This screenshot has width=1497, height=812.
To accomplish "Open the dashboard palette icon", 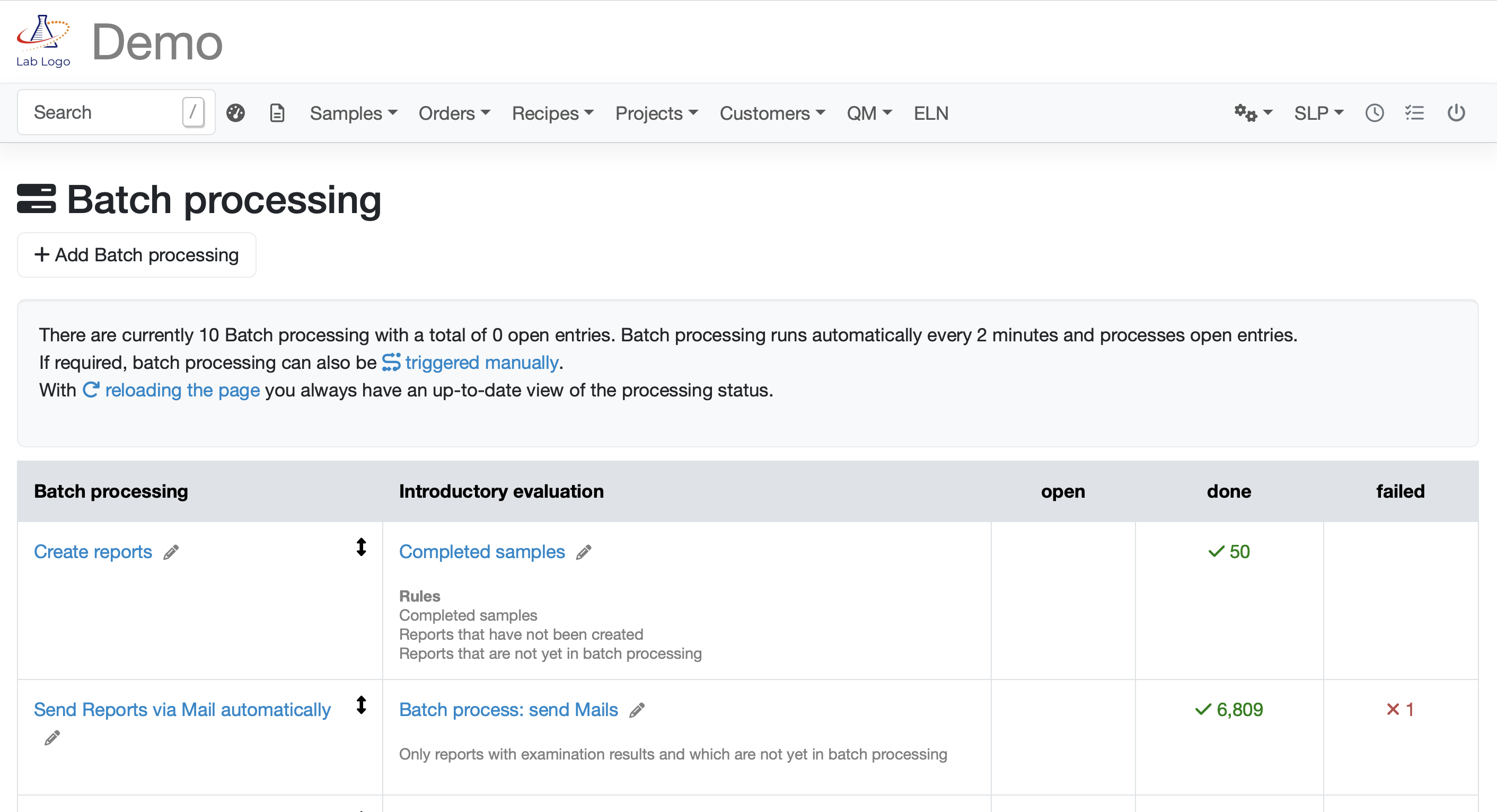I will [235, 113].
